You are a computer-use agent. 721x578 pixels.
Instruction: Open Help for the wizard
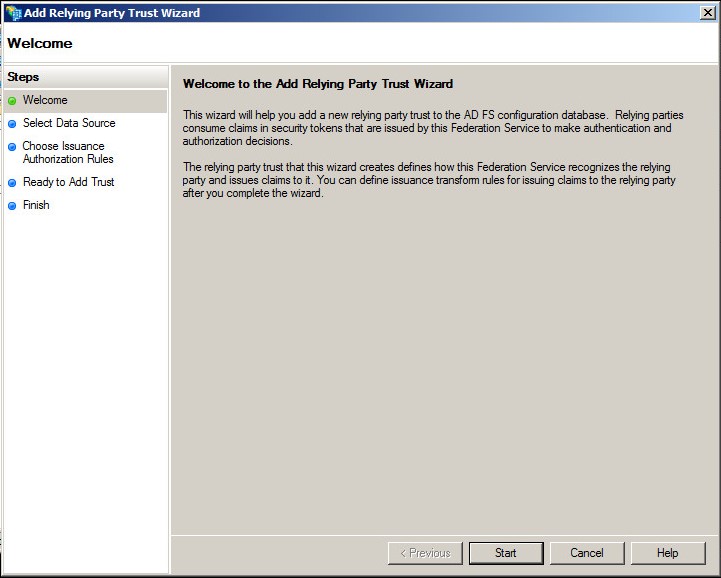tap(668, 553)
